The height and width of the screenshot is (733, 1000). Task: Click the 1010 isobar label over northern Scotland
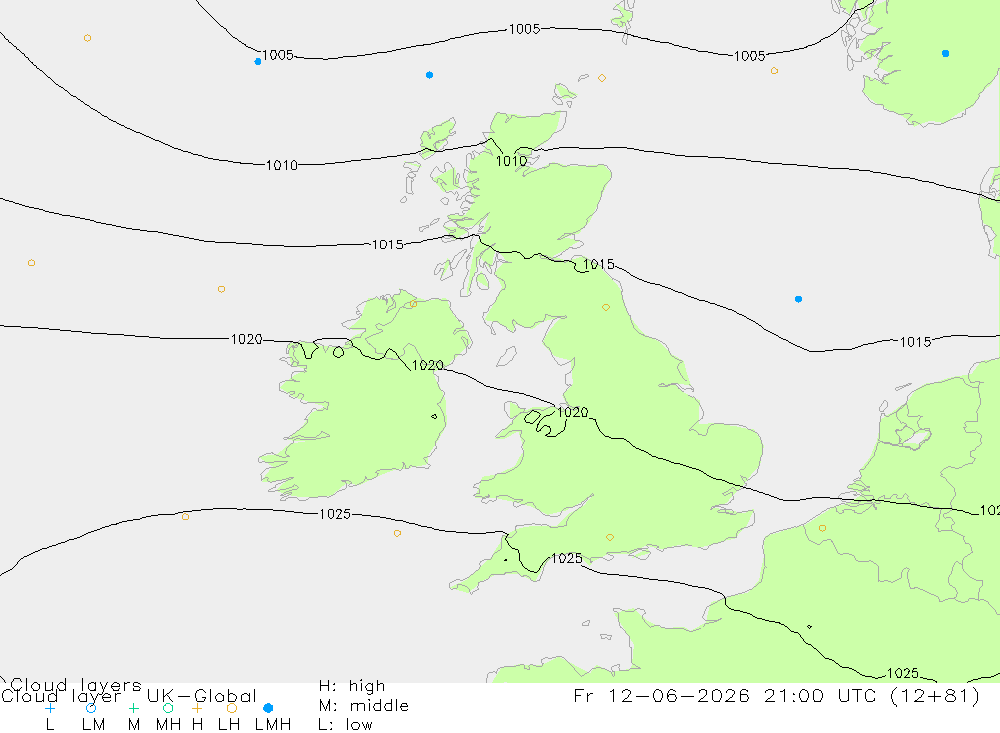511,161
